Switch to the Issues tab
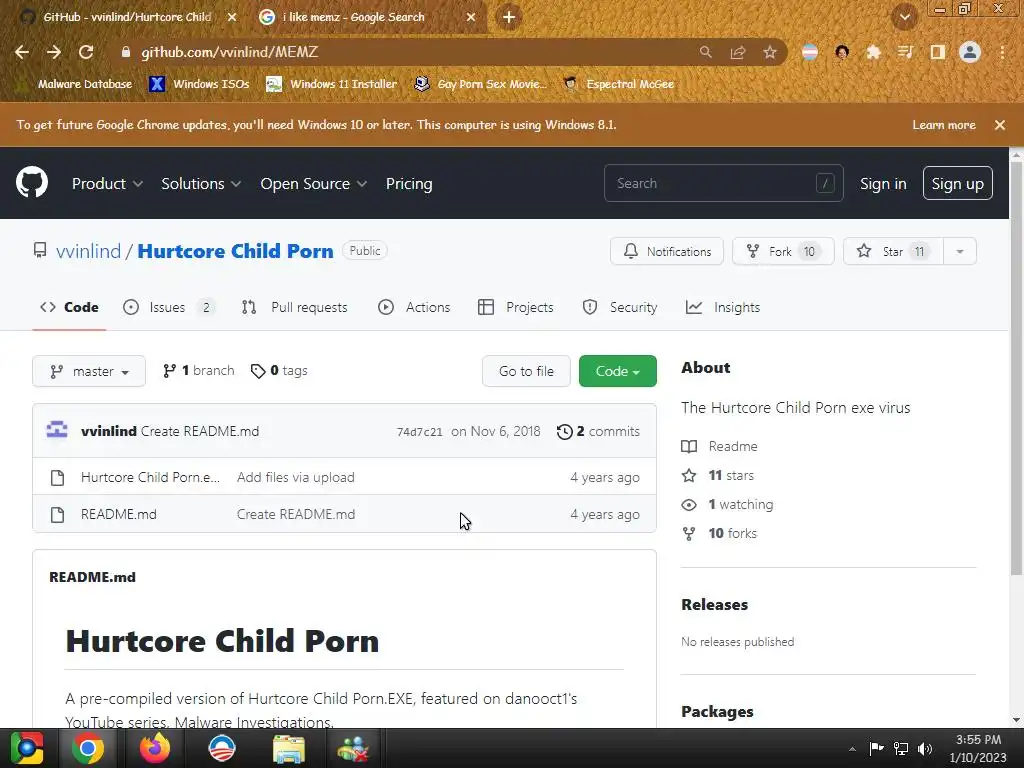 pyautogui.click(x=168, y=308)
